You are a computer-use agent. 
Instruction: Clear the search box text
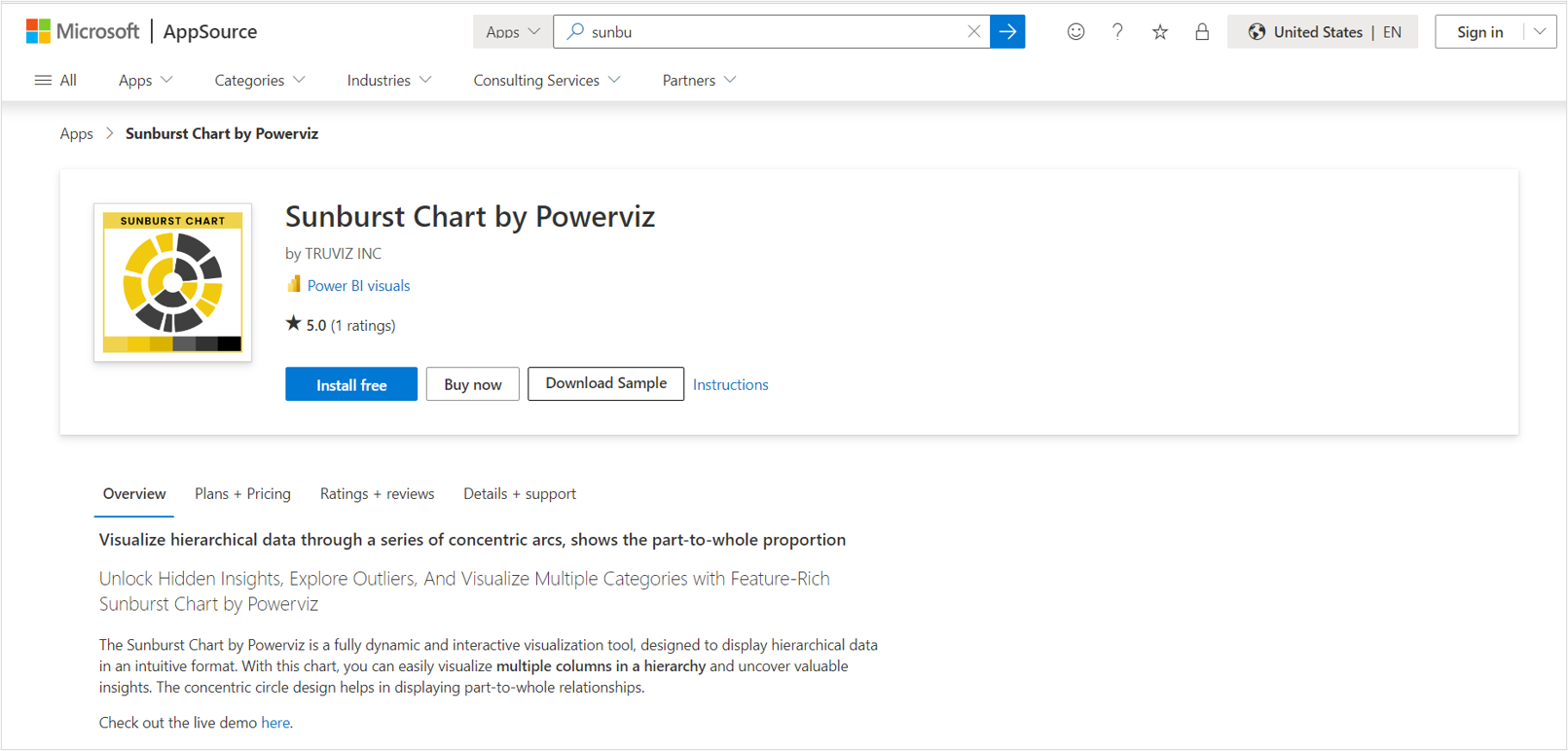[973, 32]
